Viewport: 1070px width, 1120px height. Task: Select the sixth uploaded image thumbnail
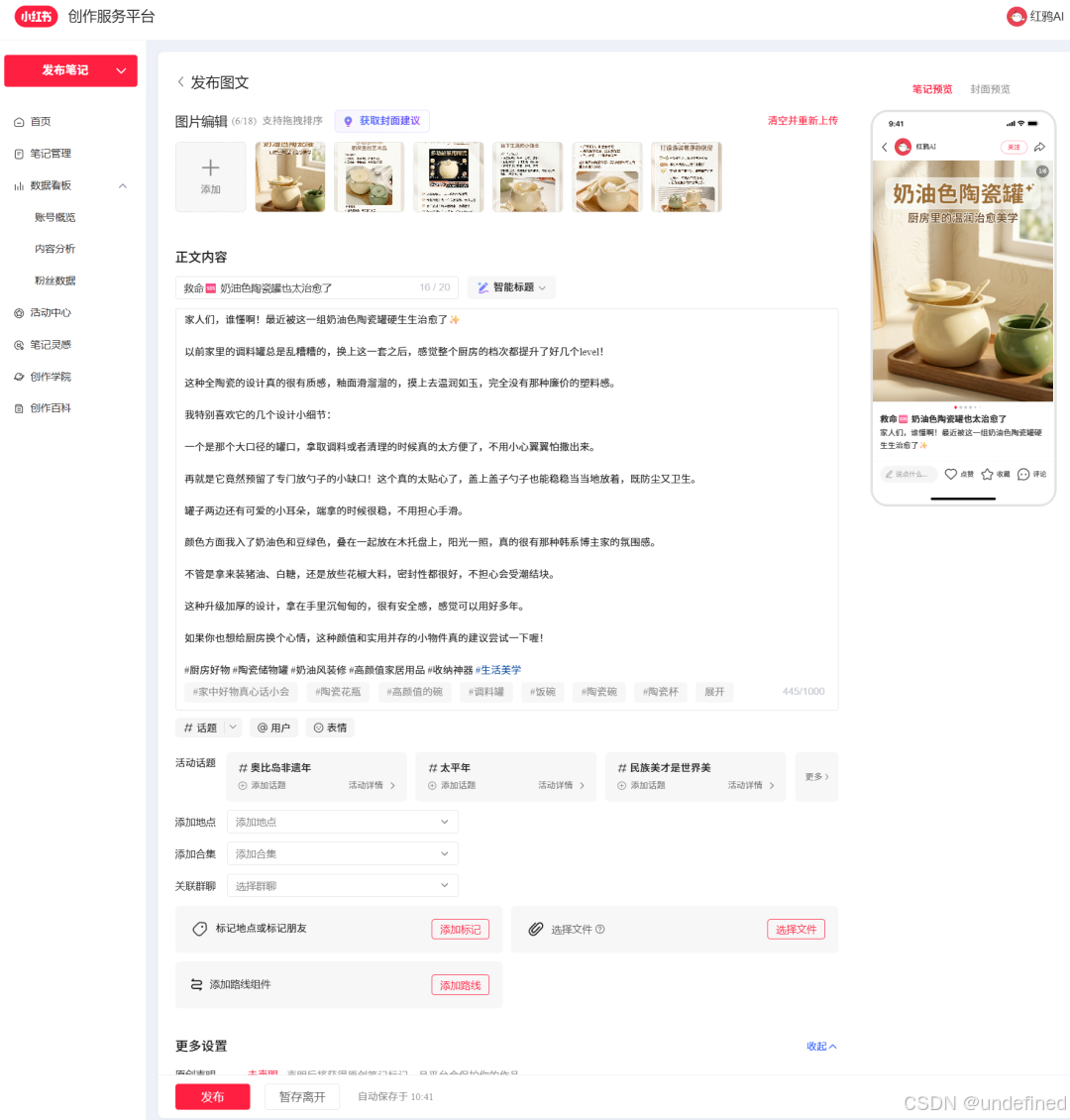(x=686, y=176)
